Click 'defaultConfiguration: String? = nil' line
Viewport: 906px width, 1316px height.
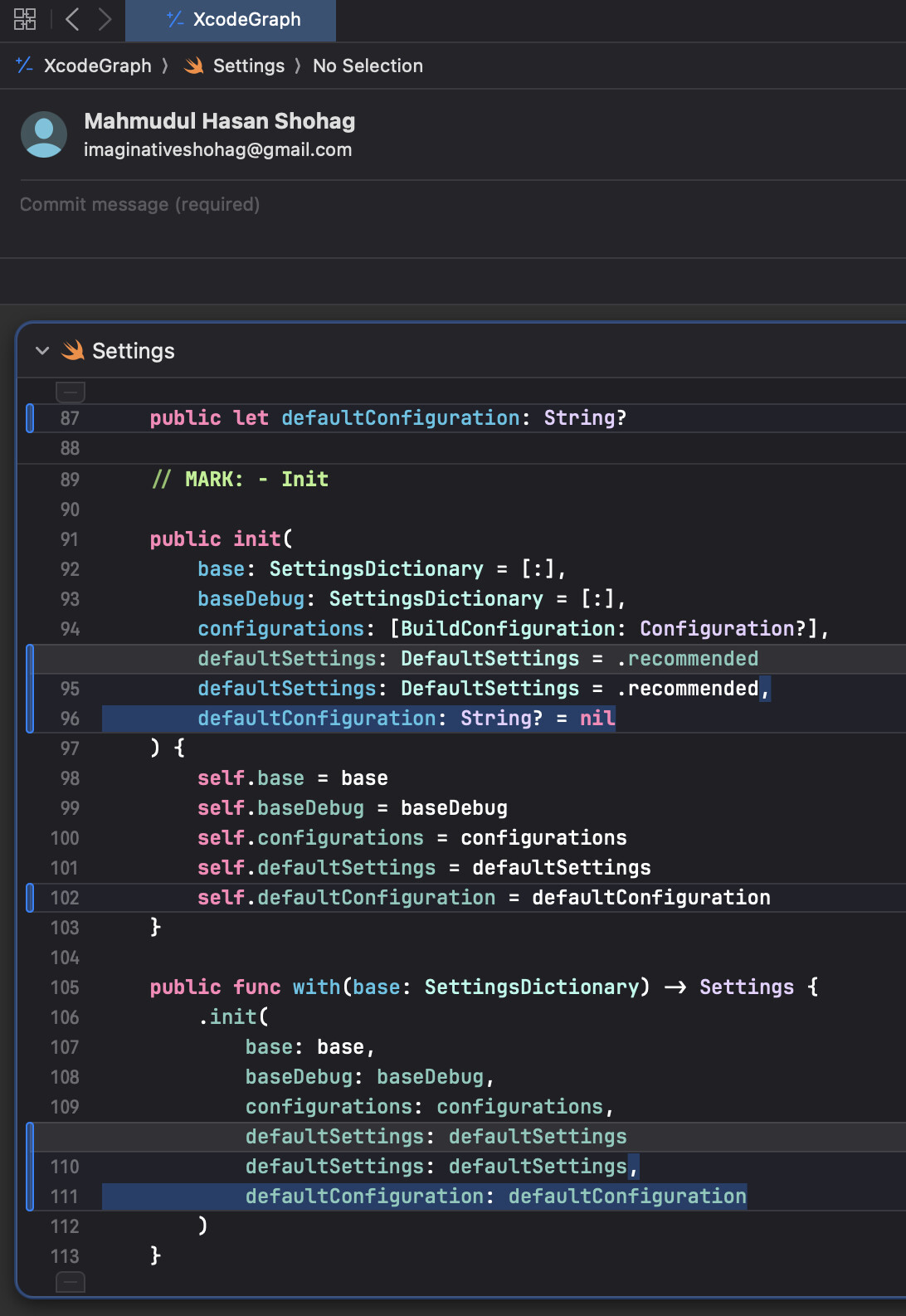click(407, 719)
